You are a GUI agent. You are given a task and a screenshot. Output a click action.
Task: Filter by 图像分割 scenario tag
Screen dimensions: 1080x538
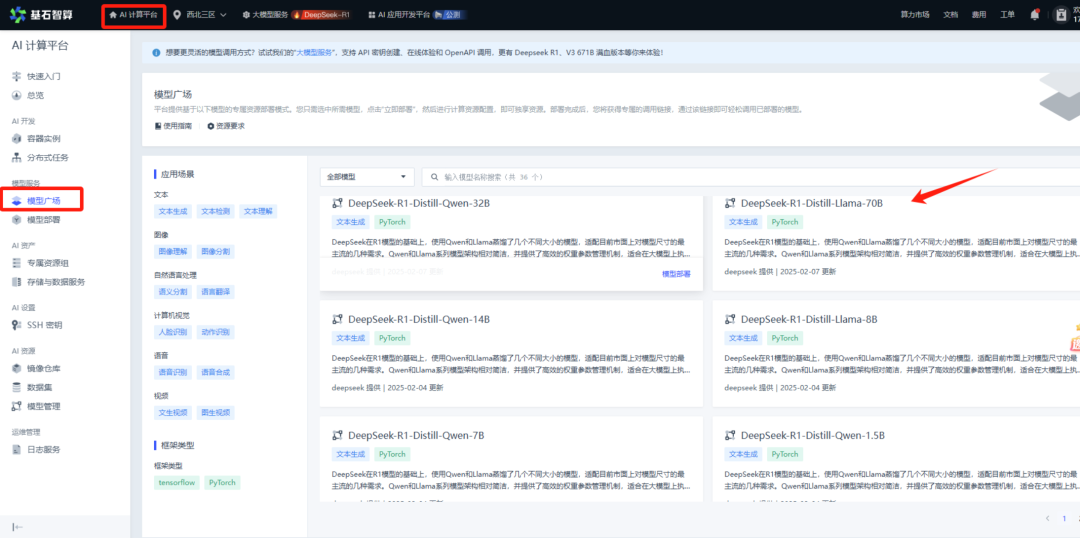point(216,251)
